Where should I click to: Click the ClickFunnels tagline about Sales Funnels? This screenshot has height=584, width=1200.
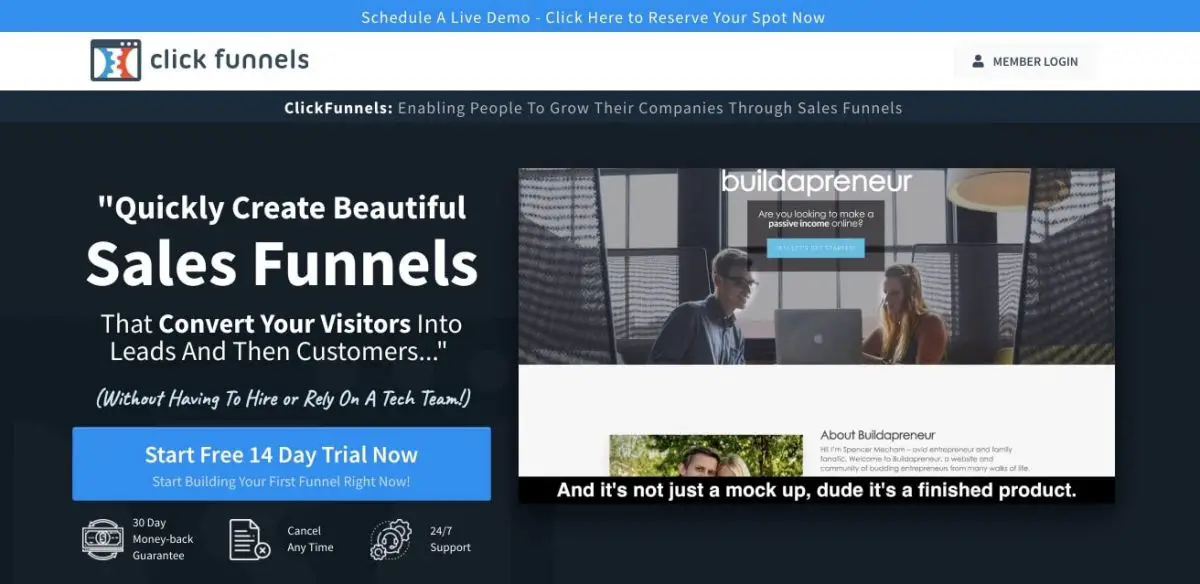coord(593,108)
